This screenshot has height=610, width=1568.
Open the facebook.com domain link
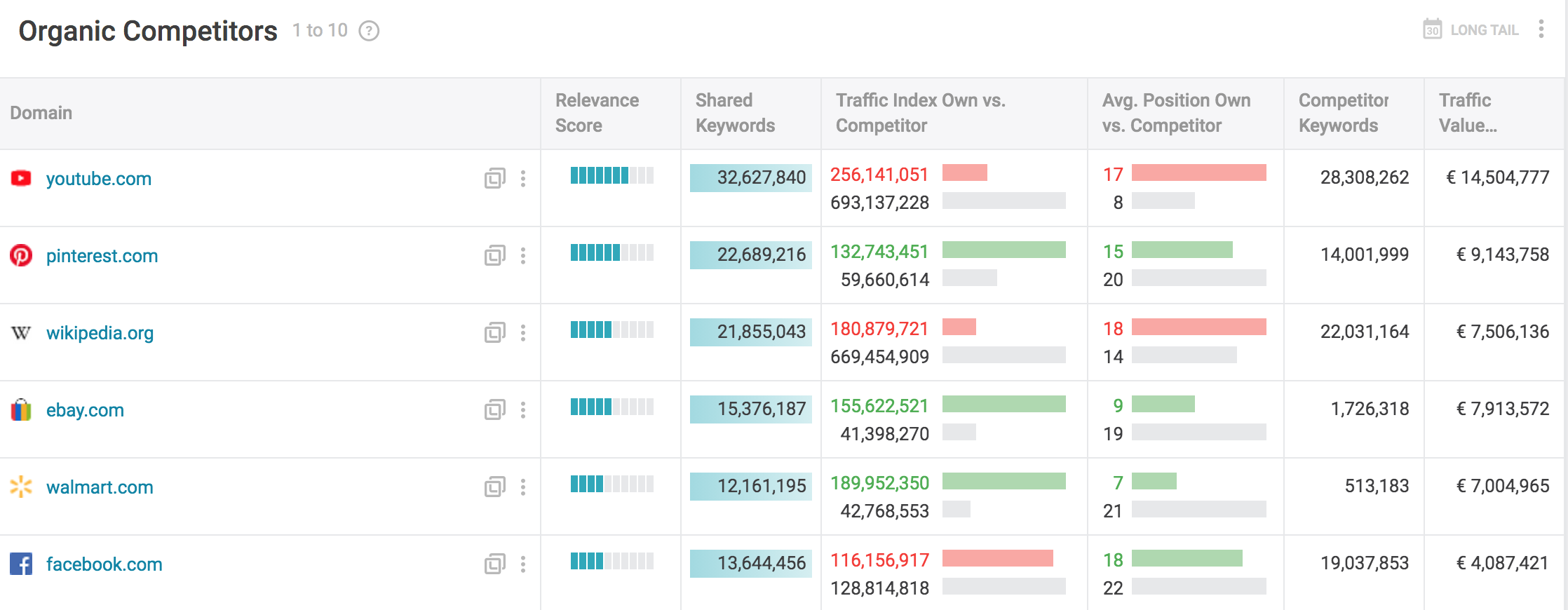[104, 564]
